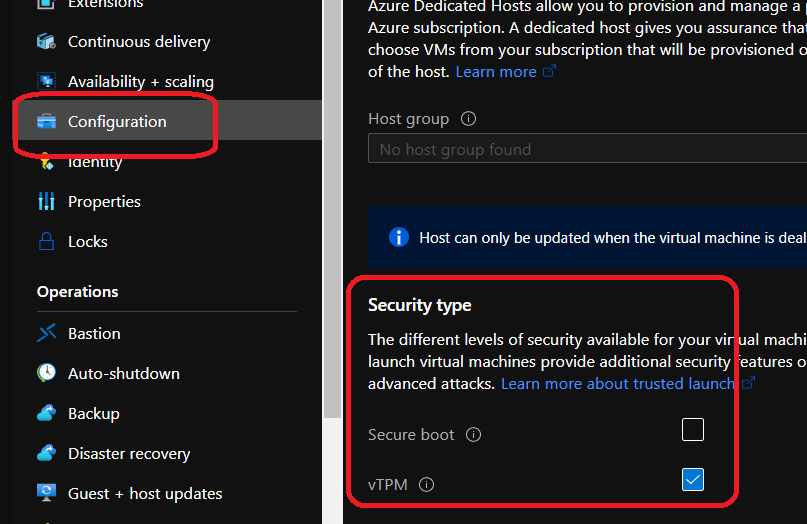Enable the Secure boot checkbox
The height and width of the screenshot is (524, 807).
point(693,430)
